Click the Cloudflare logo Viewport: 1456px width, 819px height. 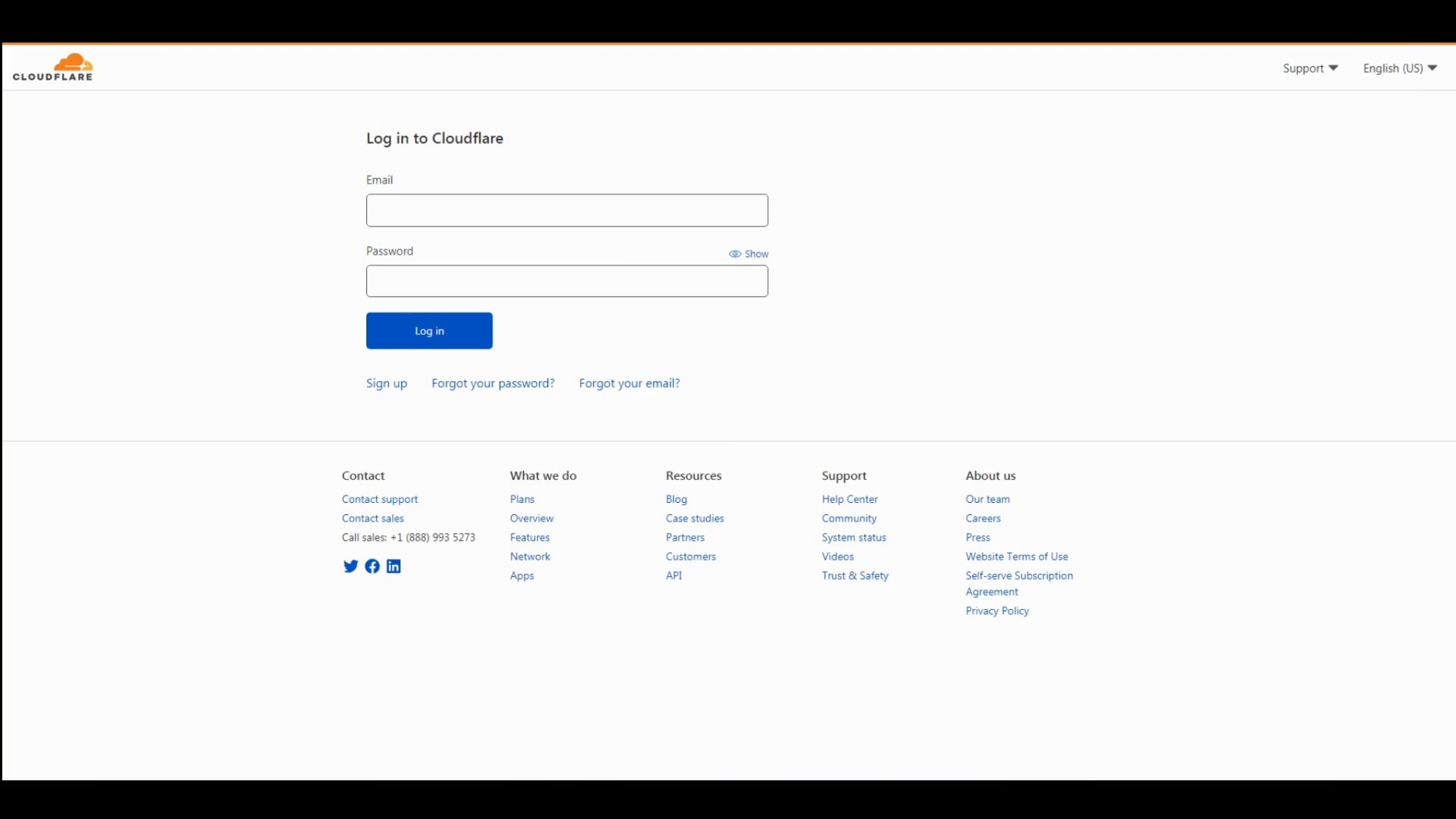52,67
